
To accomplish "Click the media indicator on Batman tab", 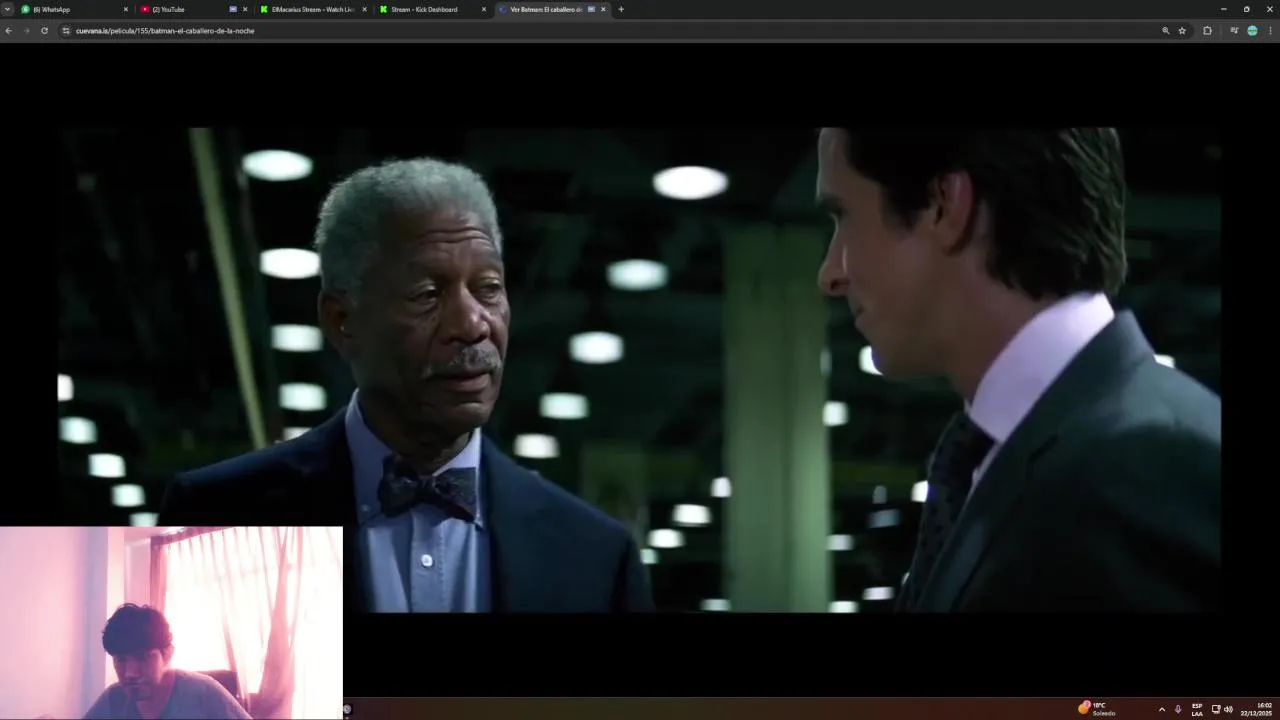I will tap(591, 9).
